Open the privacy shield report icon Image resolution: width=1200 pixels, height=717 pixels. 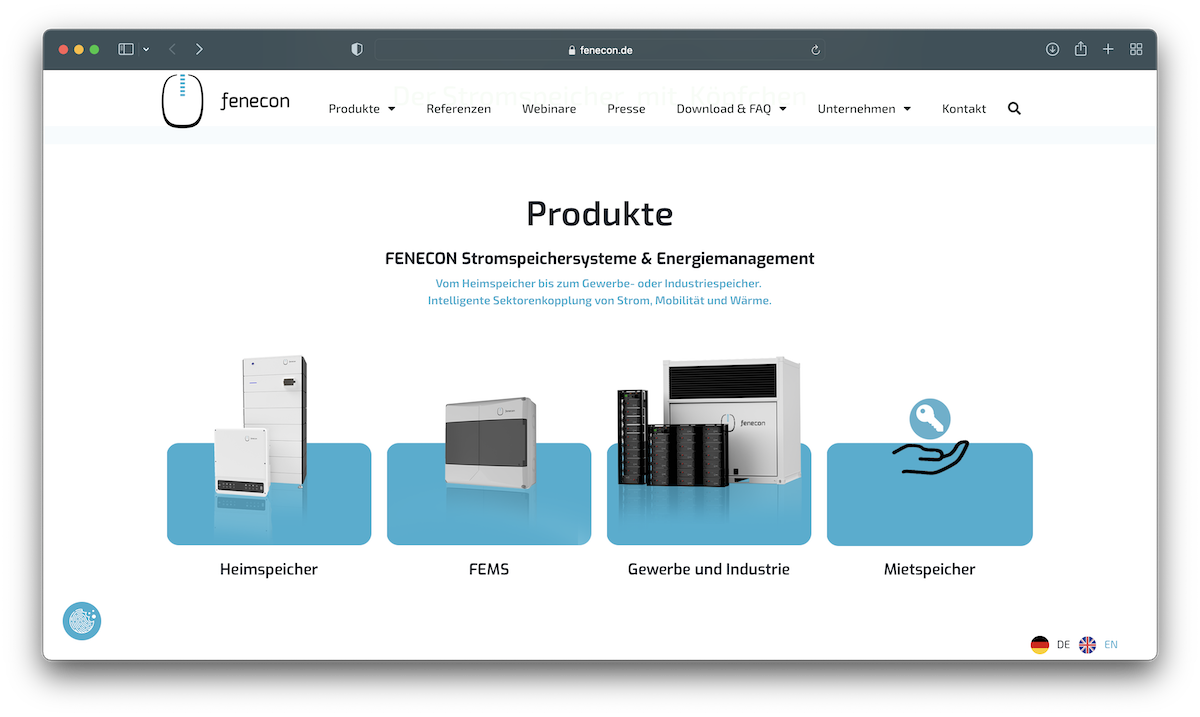tap(357, 49)
